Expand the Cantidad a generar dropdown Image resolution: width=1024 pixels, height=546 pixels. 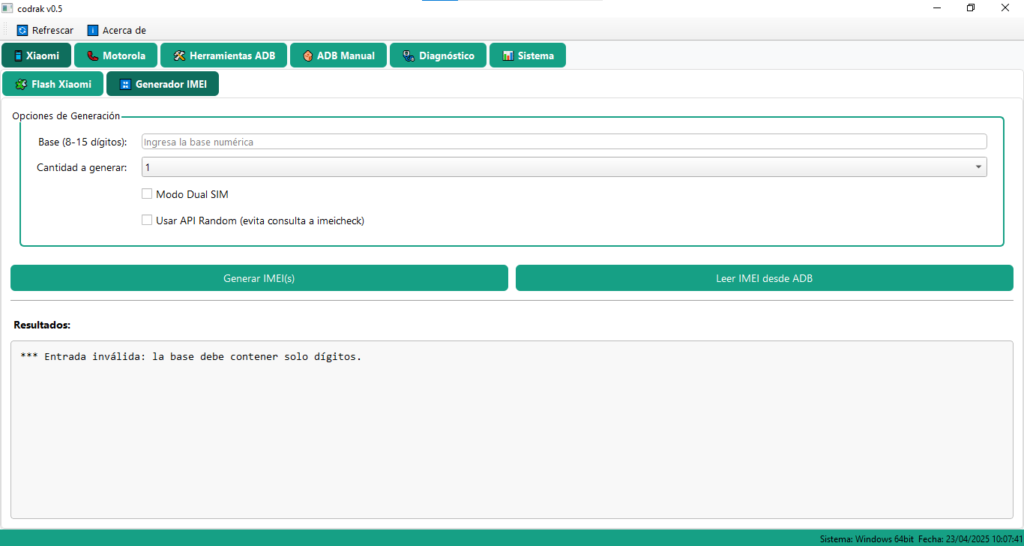click(x=977, y=167)
